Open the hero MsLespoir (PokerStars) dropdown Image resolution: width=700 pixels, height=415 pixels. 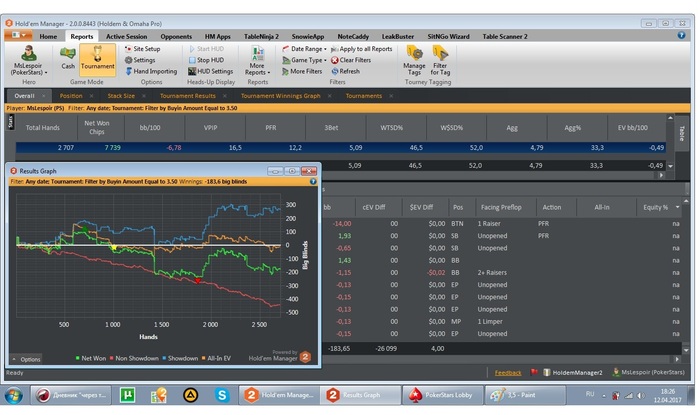29,62
